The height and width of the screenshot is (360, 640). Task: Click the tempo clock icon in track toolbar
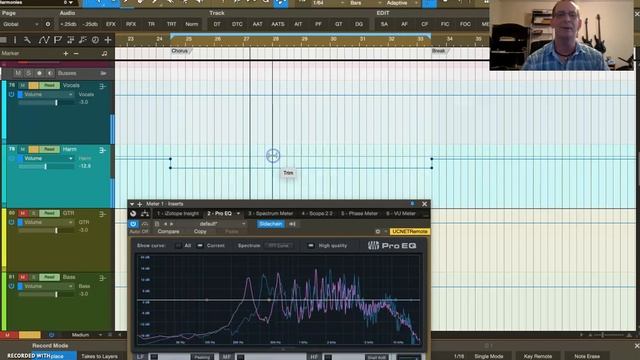[x=95, y=40]
